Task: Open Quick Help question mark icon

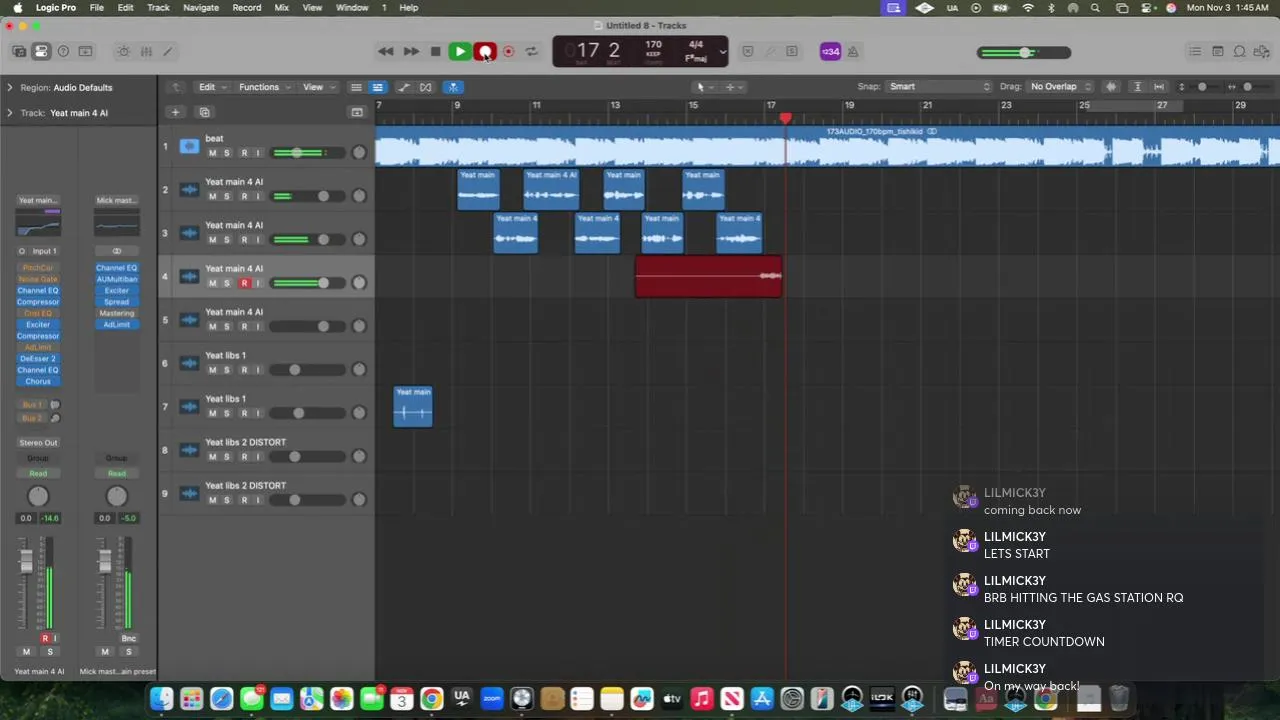Action: click(x=63, y=51)
